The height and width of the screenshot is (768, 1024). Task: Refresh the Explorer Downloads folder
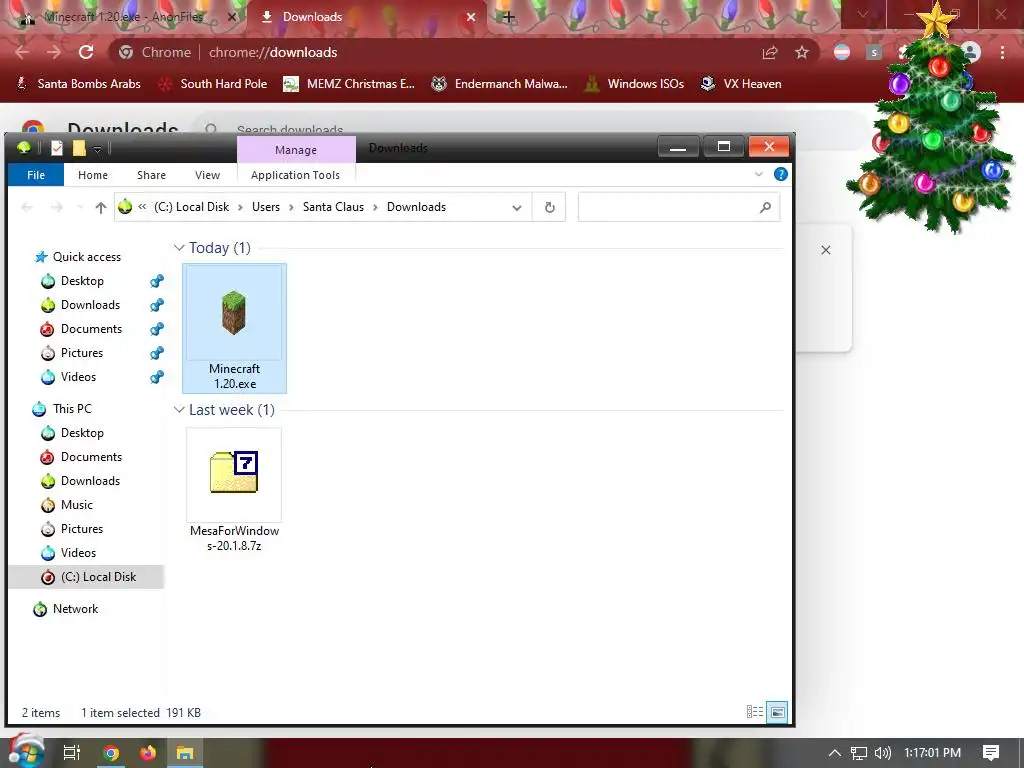pos(549,207)
